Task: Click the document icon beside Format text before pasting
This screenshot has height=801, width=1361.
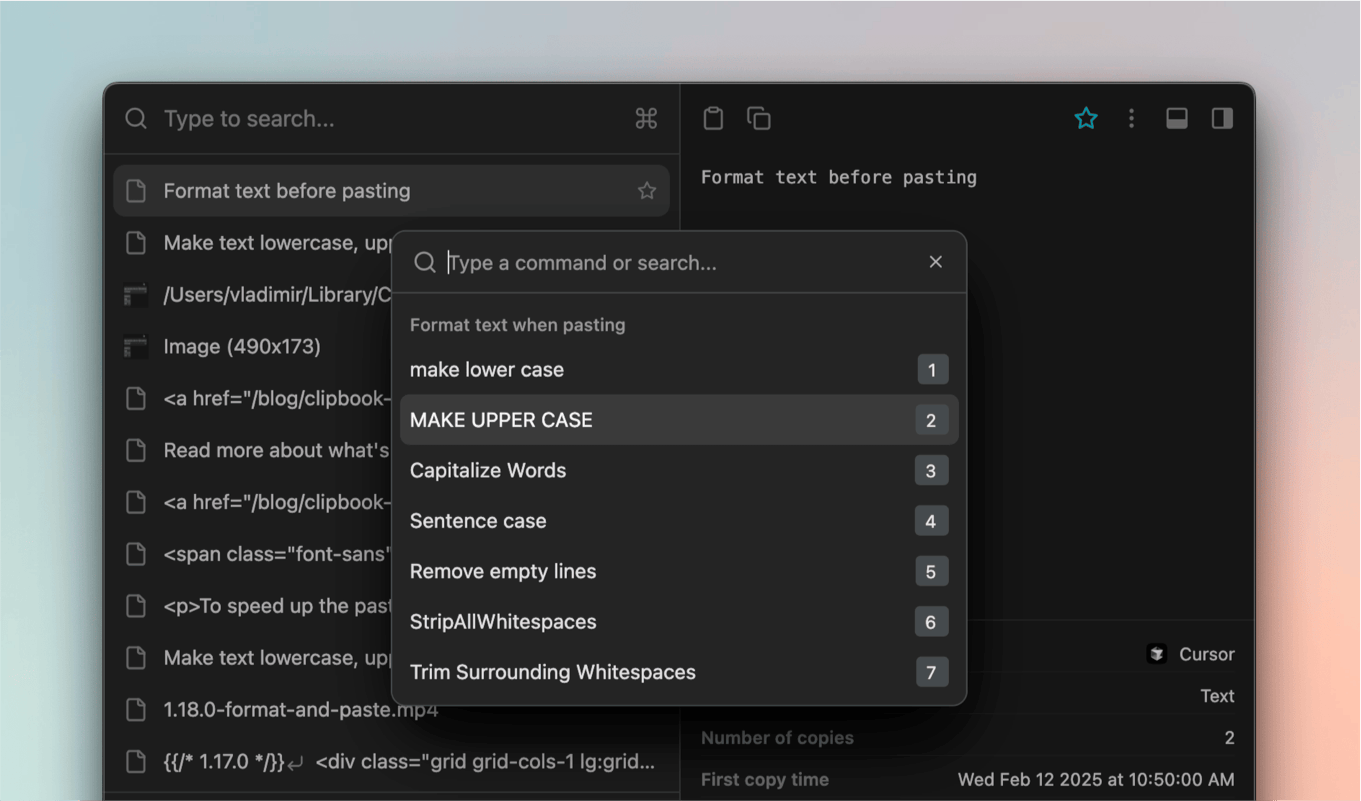Action: coord(135,190)
